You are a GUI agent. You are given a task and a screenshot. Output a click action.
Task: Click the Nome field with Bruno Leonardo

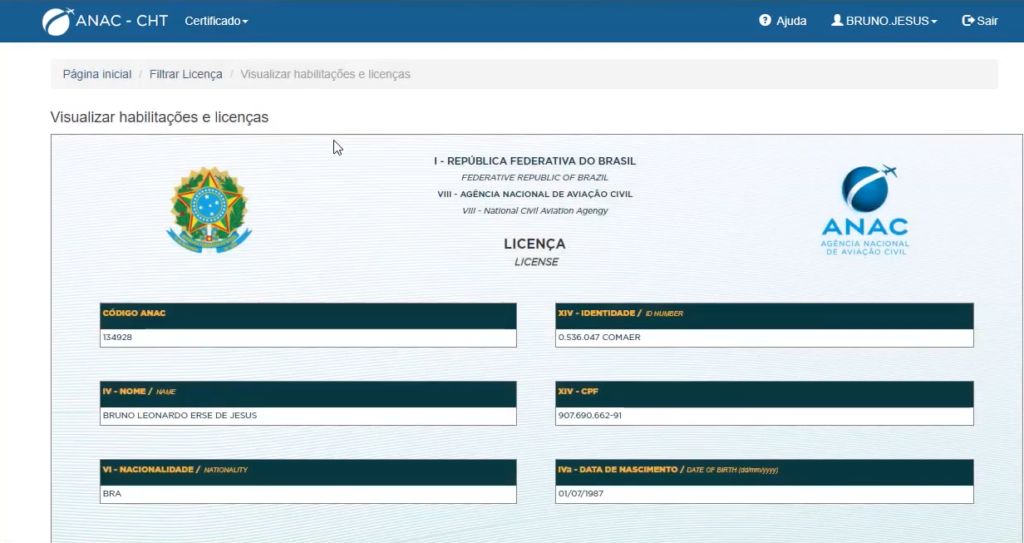point(308,416)
